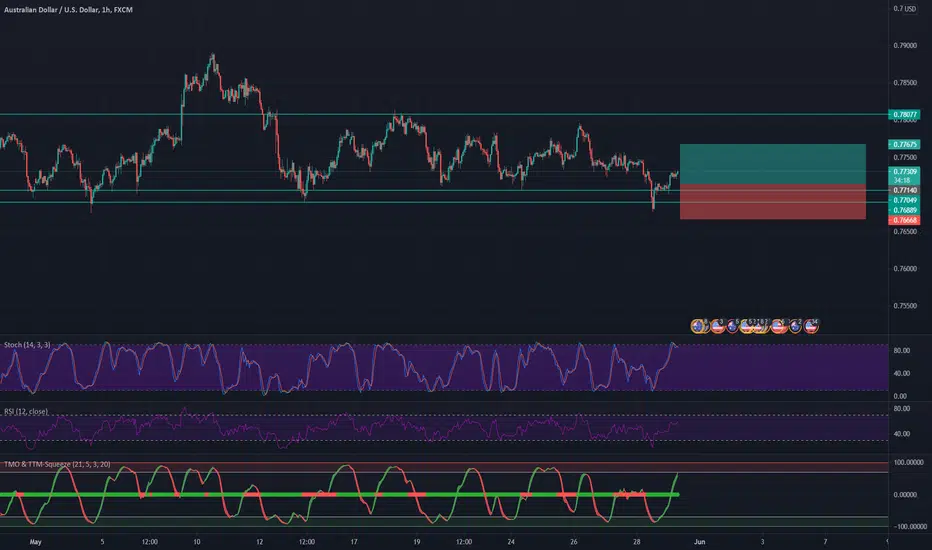Click the 34:18 candle countdown timer
The width and height of the screenshot is (932, 550).
pos(902,180)
